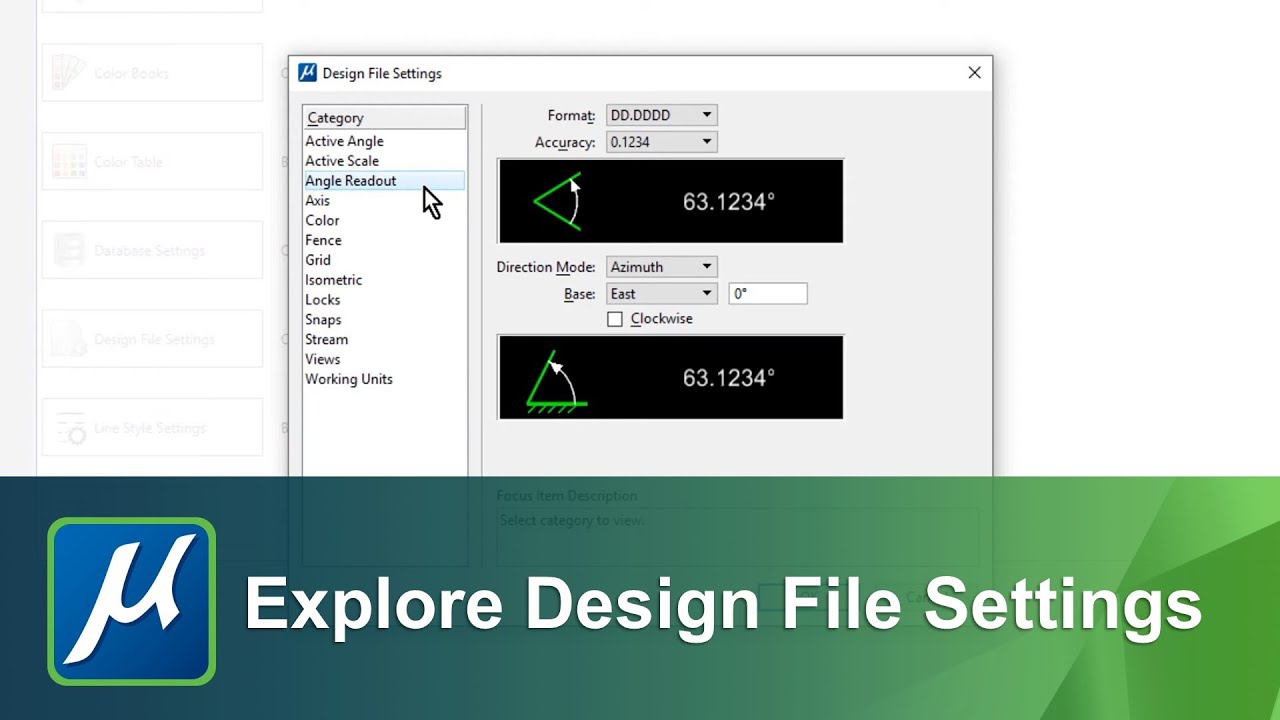Select Angle Readout category
Viewport: 1280px width, 720px height.
pos(384,181)
